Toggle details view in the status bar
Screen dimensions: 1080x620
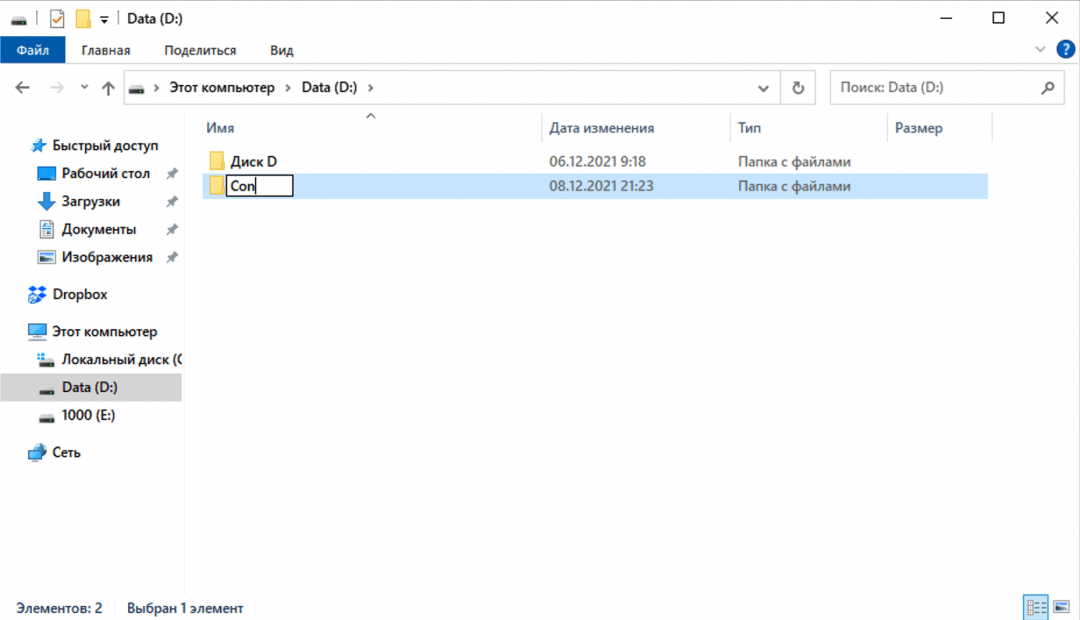pos(1036,607)
